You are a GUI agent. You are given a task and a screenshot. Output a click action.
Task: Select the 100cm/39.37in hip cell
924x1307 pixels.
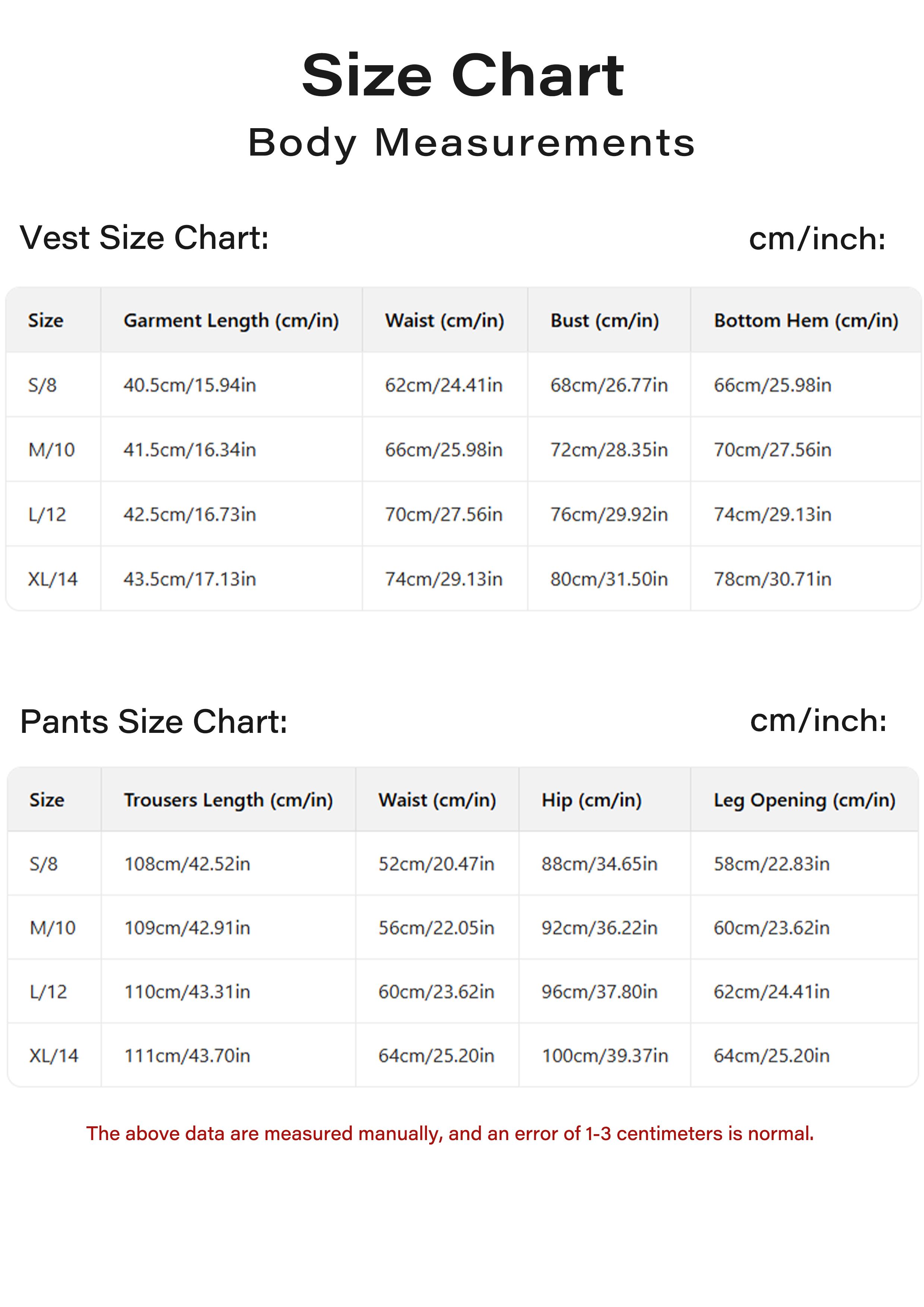[605, 1056]
